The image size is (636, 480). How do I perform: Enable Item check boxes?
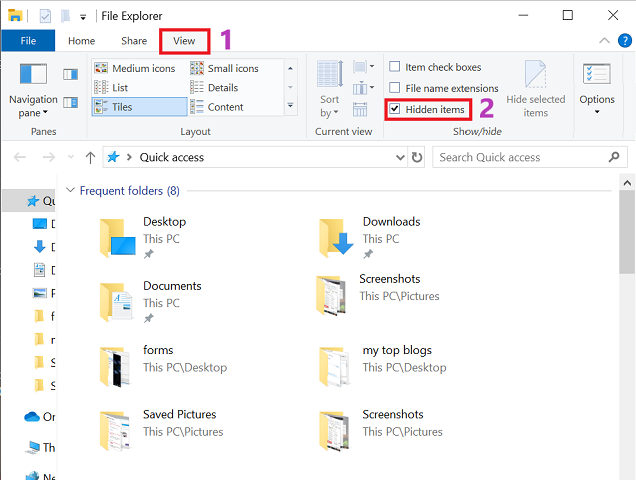tap(395, 67)
